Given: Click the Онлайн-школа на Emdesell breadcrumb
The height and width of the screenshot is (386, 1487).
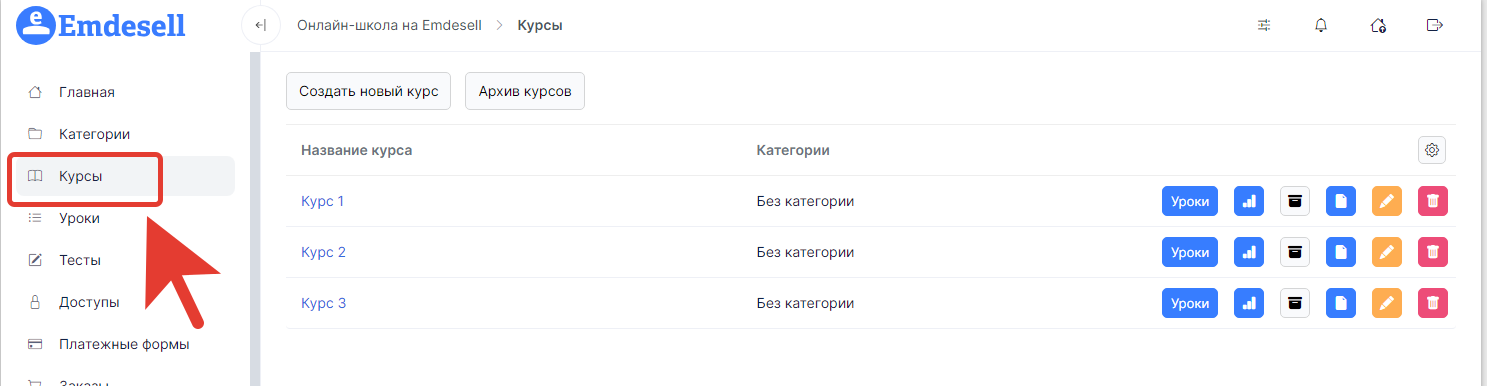Looking at the screenshot, I should [390, 25].
